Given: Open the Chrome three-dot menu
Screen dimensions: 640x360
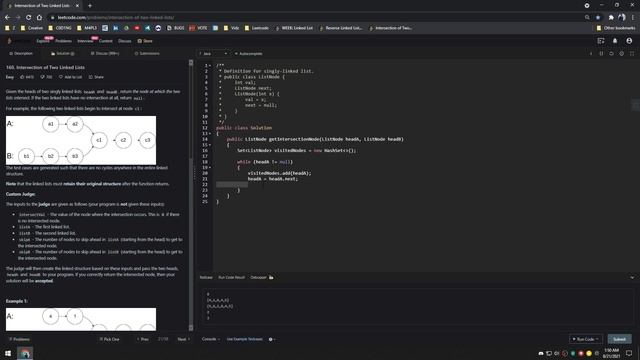Looking at the screenshot, I should coord(633,18).
